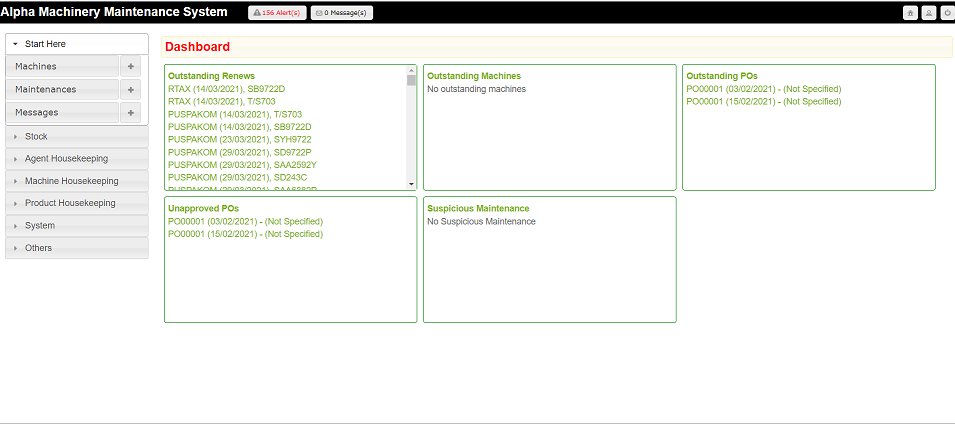955x426 pixels.
Task: Open Outstanding POs PO00001 (03/02/2021)
Action: tap(764, 89)
